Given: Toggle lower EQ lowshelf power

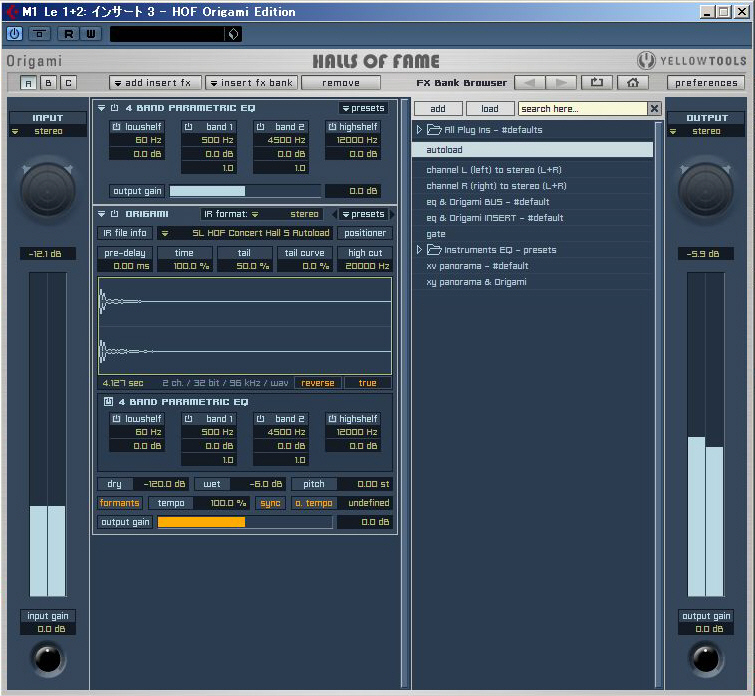Looking at the screenshot, I should (116, 419).
